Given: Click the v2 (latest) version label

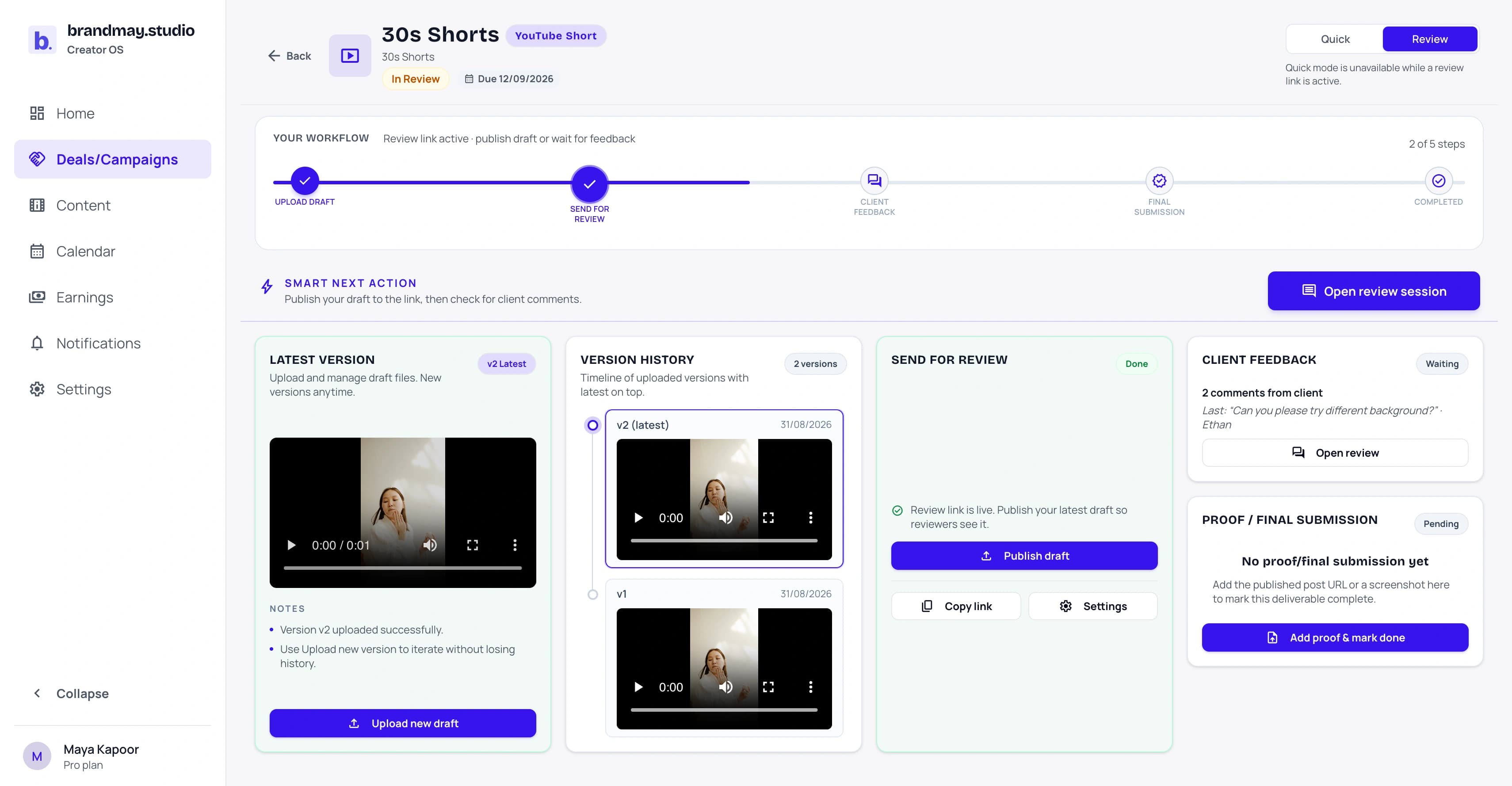Looking at the screenshot, I should pyautogui.click(x=642, y=424).
